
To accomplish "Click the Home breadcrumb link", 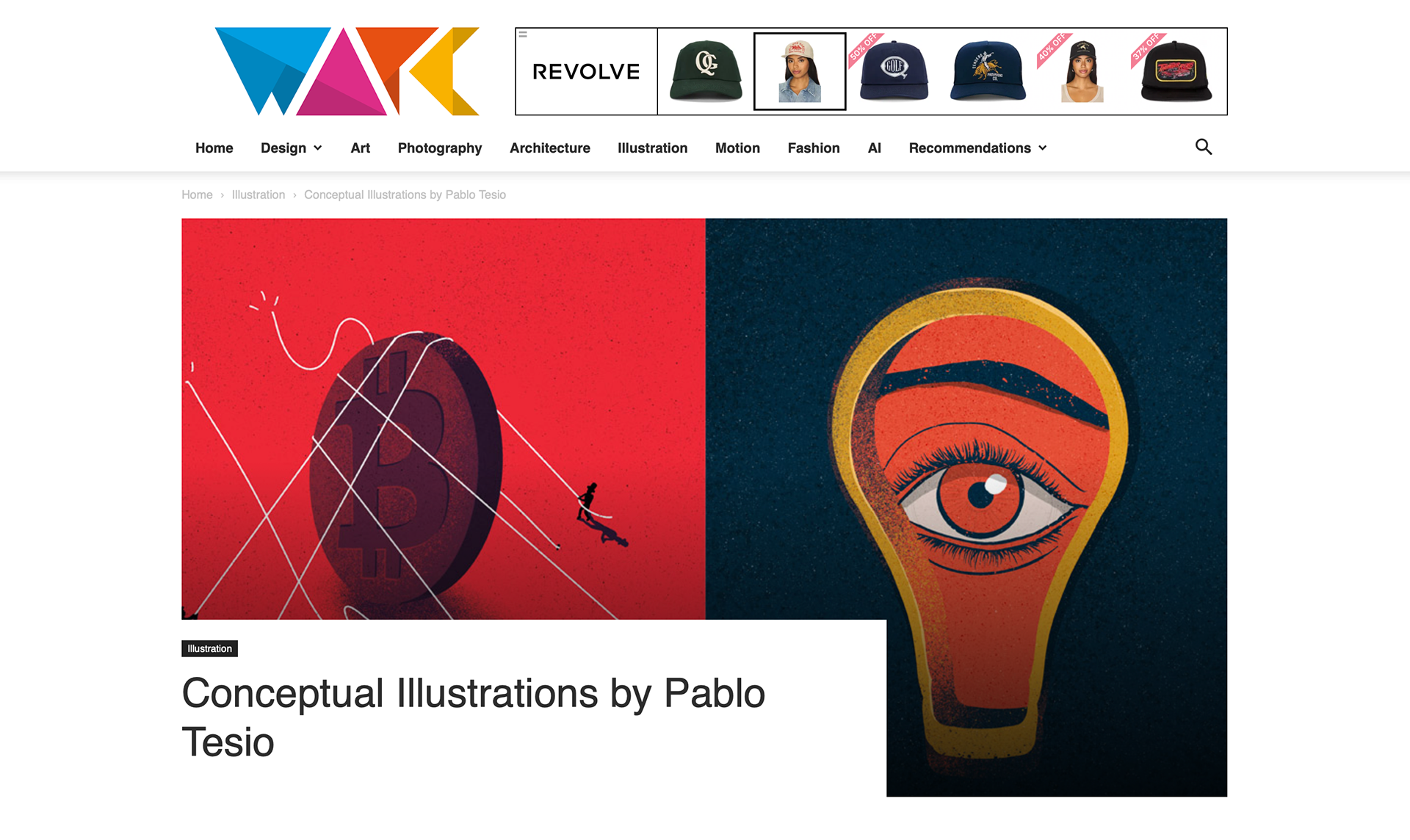I will pyautogui.click(x=197, y=195).
